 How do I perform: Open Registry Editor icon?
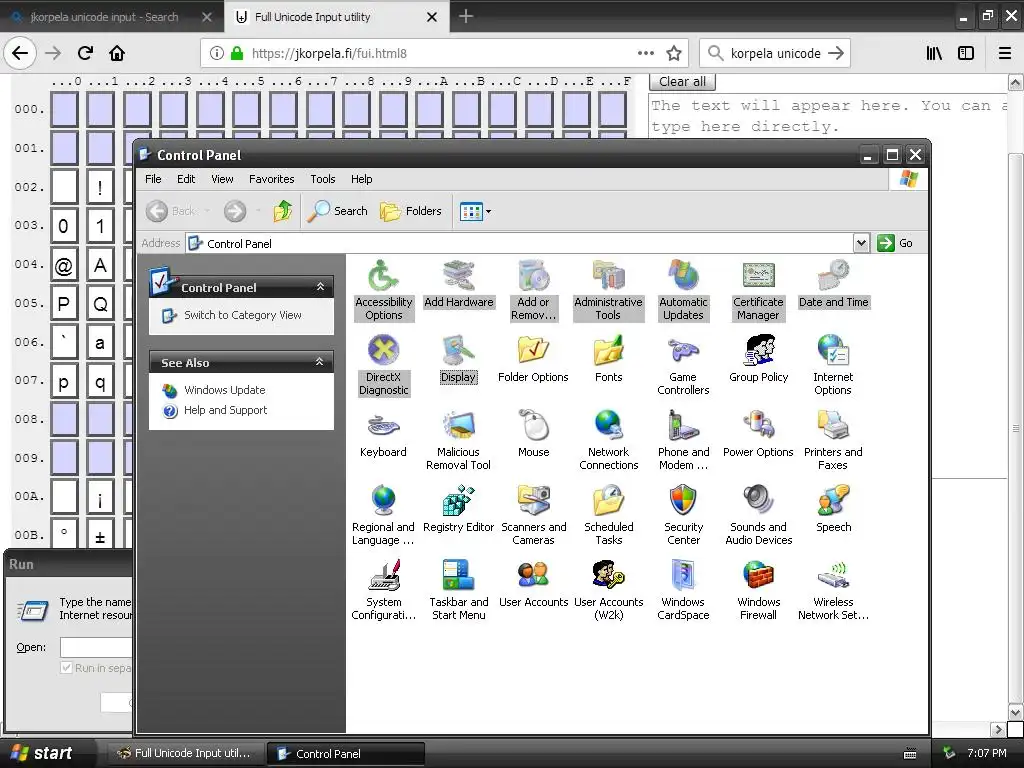458,509
